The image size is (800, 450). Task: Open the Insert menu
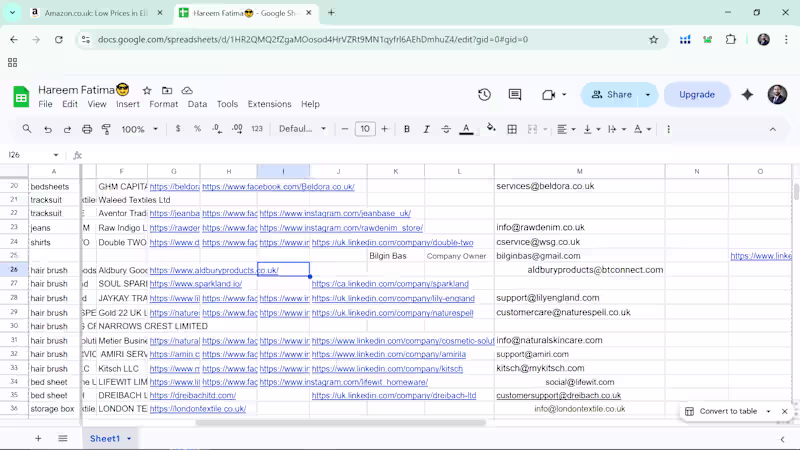click(x=128, y=104)
